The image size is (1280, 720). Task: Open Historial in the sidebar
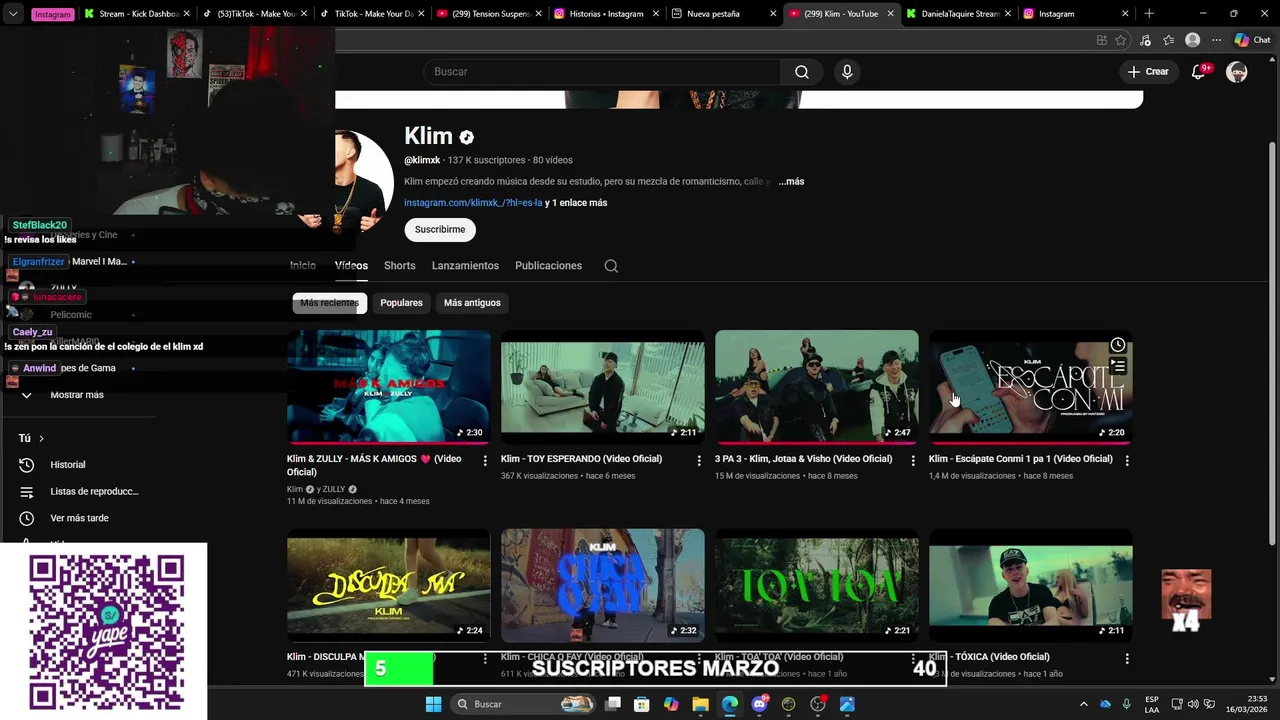click(68, 465)
